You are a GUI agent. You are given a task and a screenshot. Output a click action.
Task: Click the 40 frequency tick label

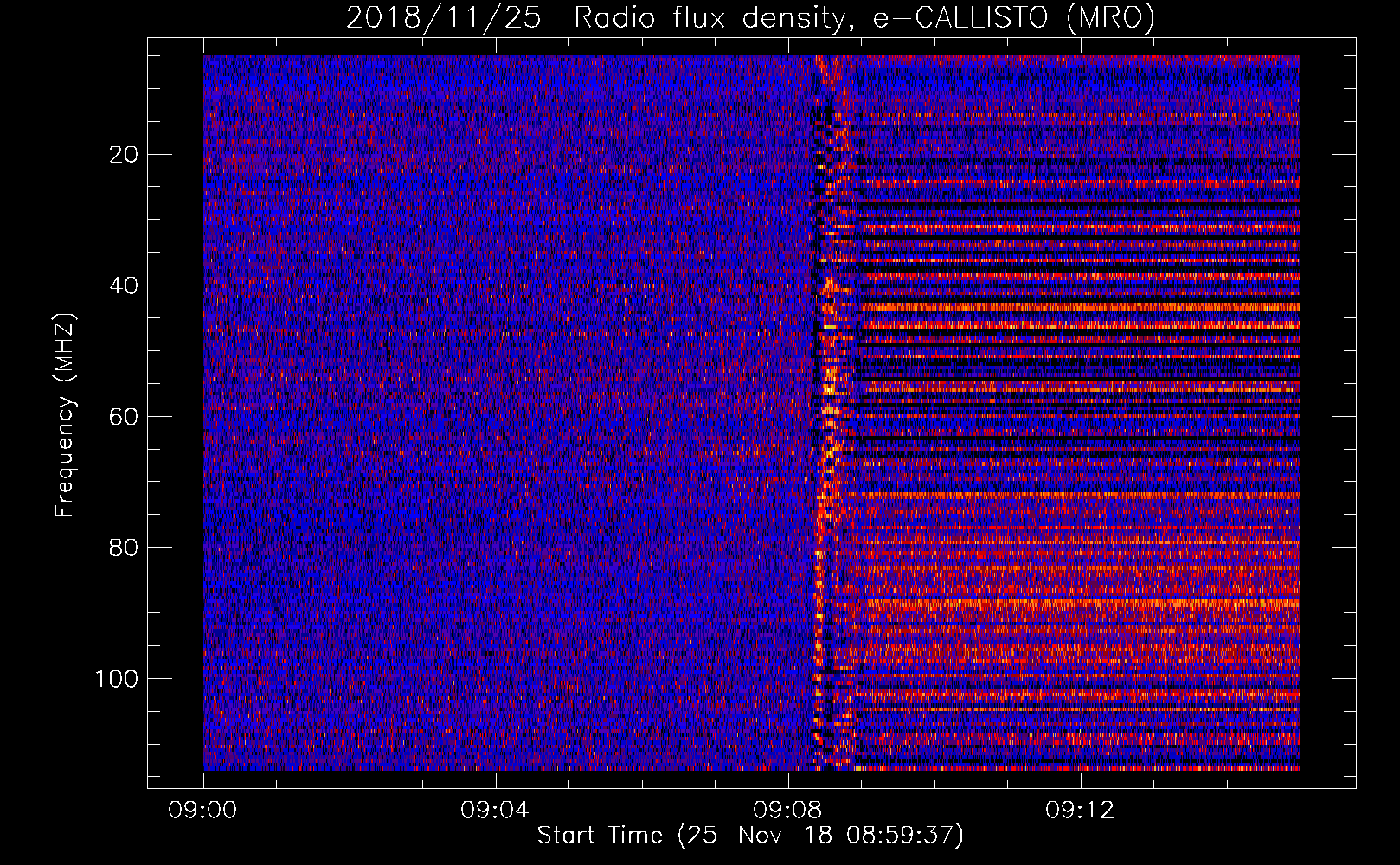click(125, 285)
